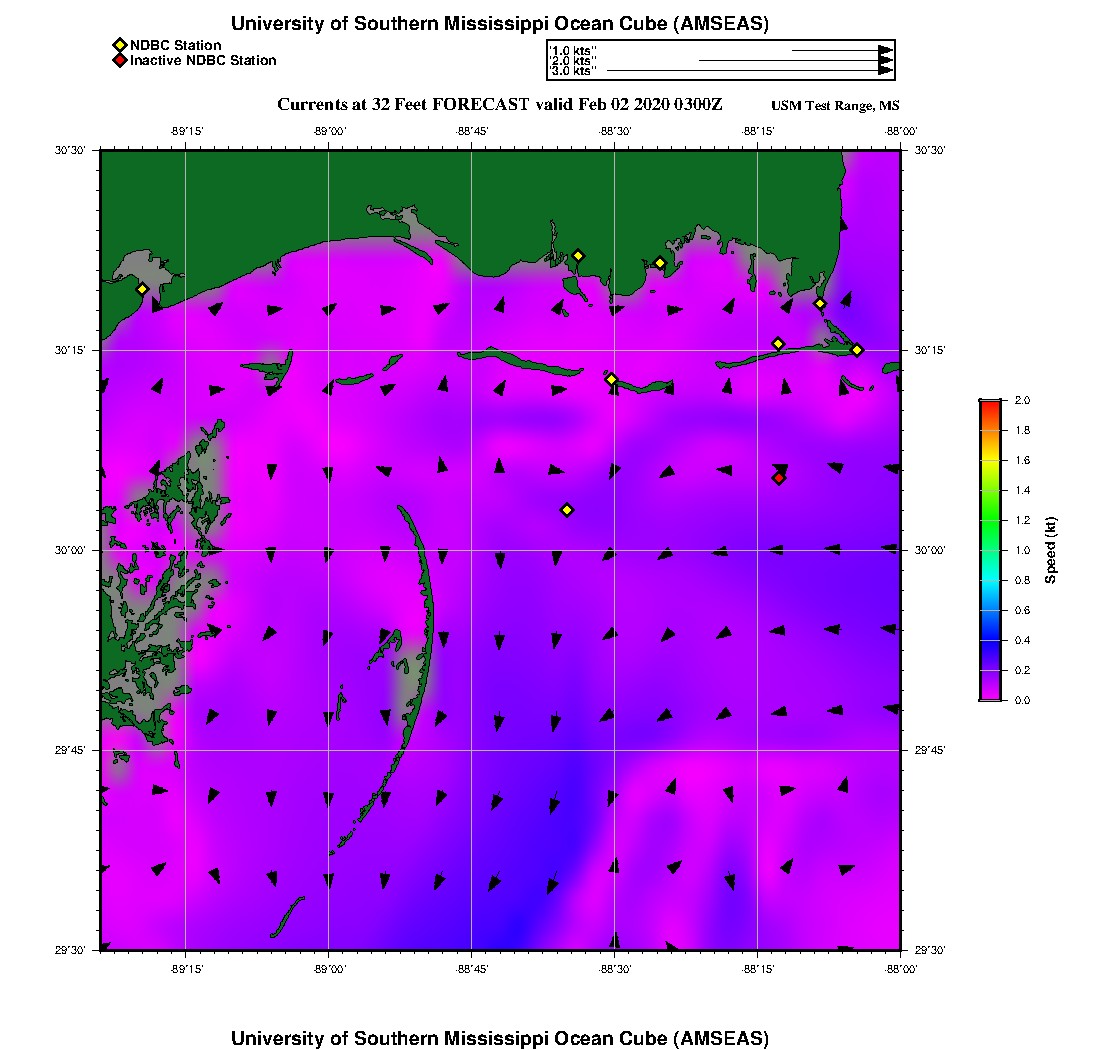Click the '2.0 kts' scale label
Screen dimensions: 1100x1050
(572, 61)
